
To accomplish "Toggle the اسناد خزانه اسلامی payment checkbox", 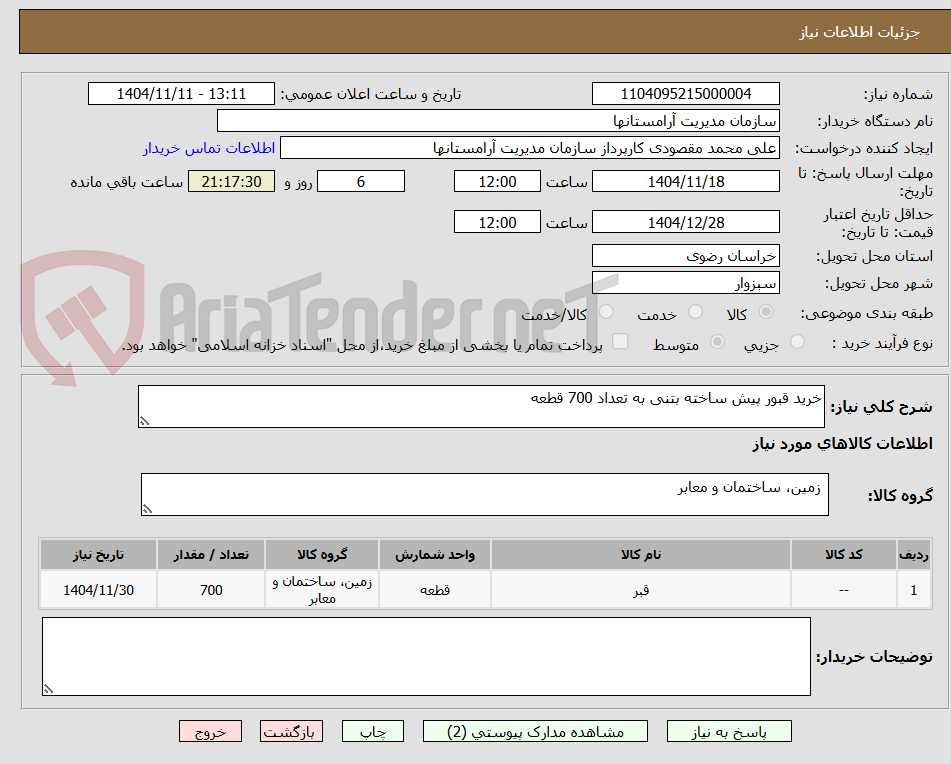I will [x=620, y=341].
